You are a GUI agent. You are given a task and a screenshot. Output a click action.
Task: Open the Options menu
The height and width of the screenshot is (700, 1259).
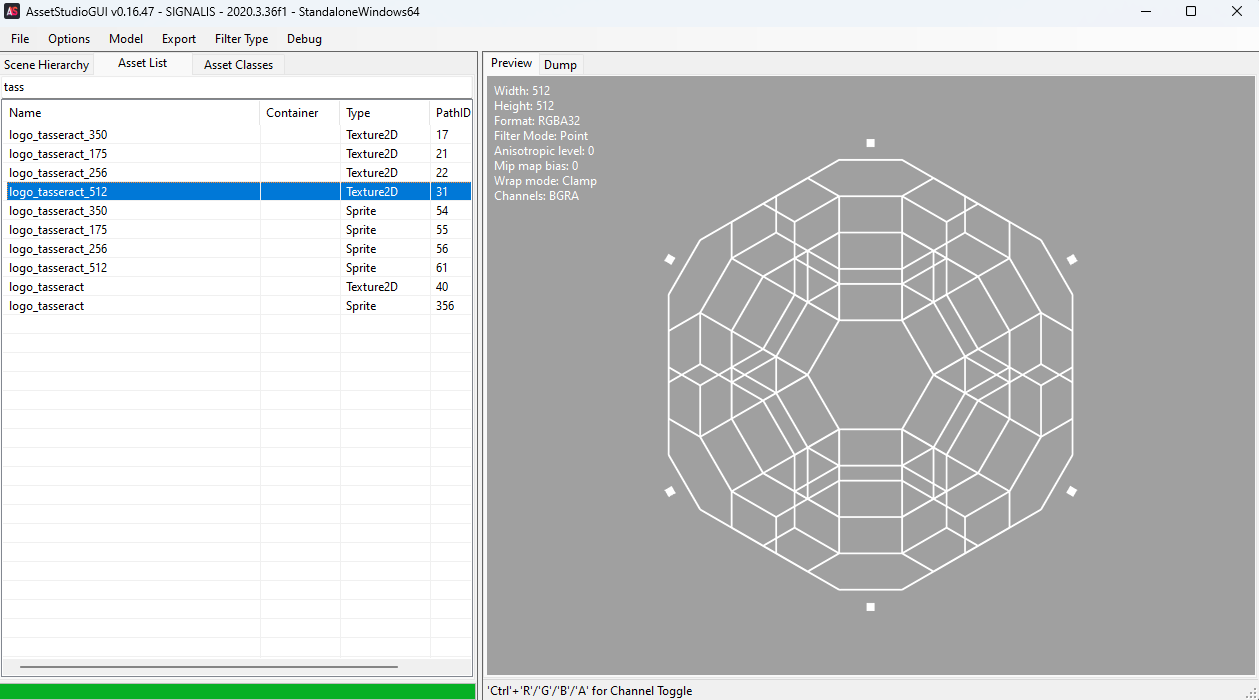click(69, 39)
